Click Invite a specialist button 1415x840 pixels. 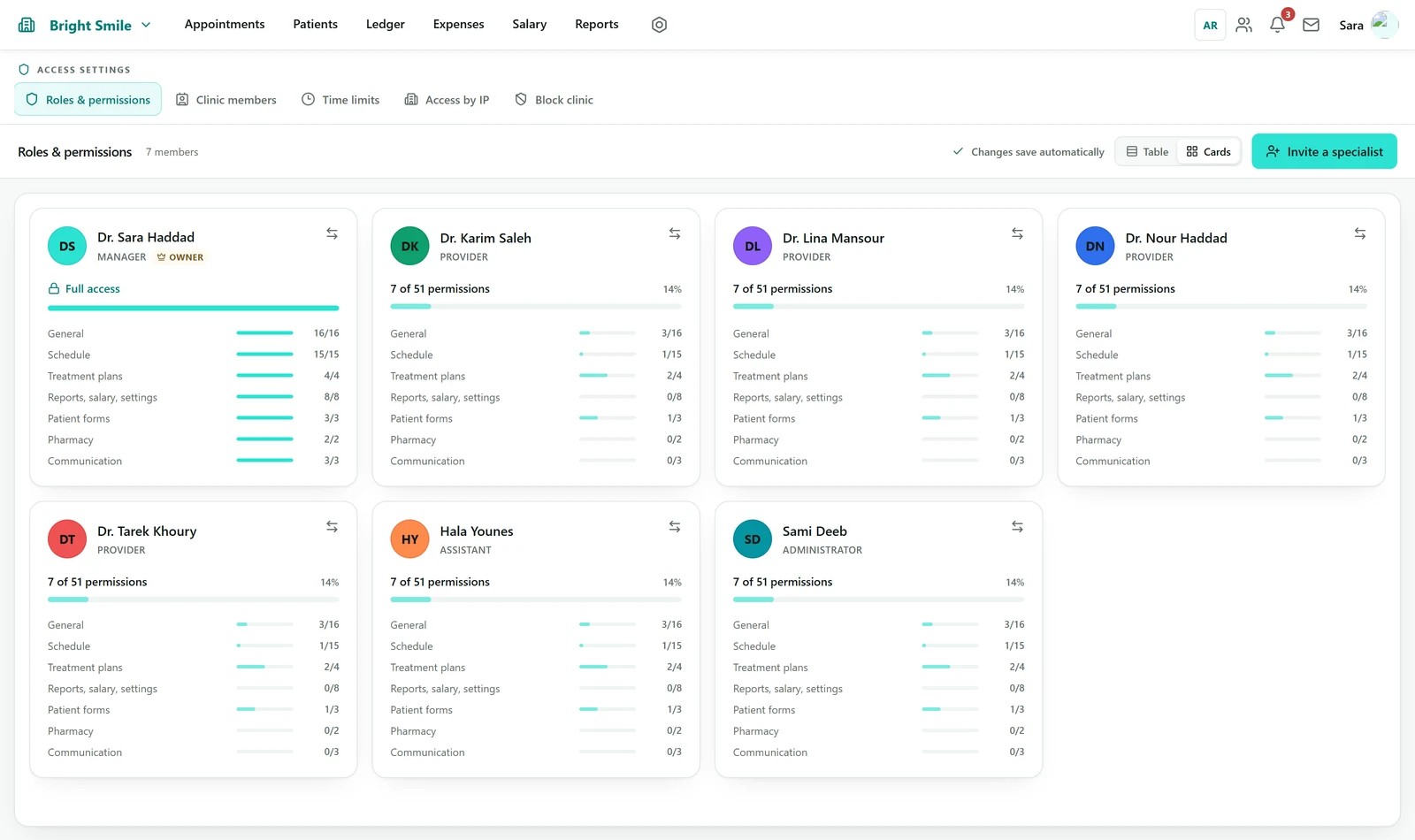click(1324, 151)
